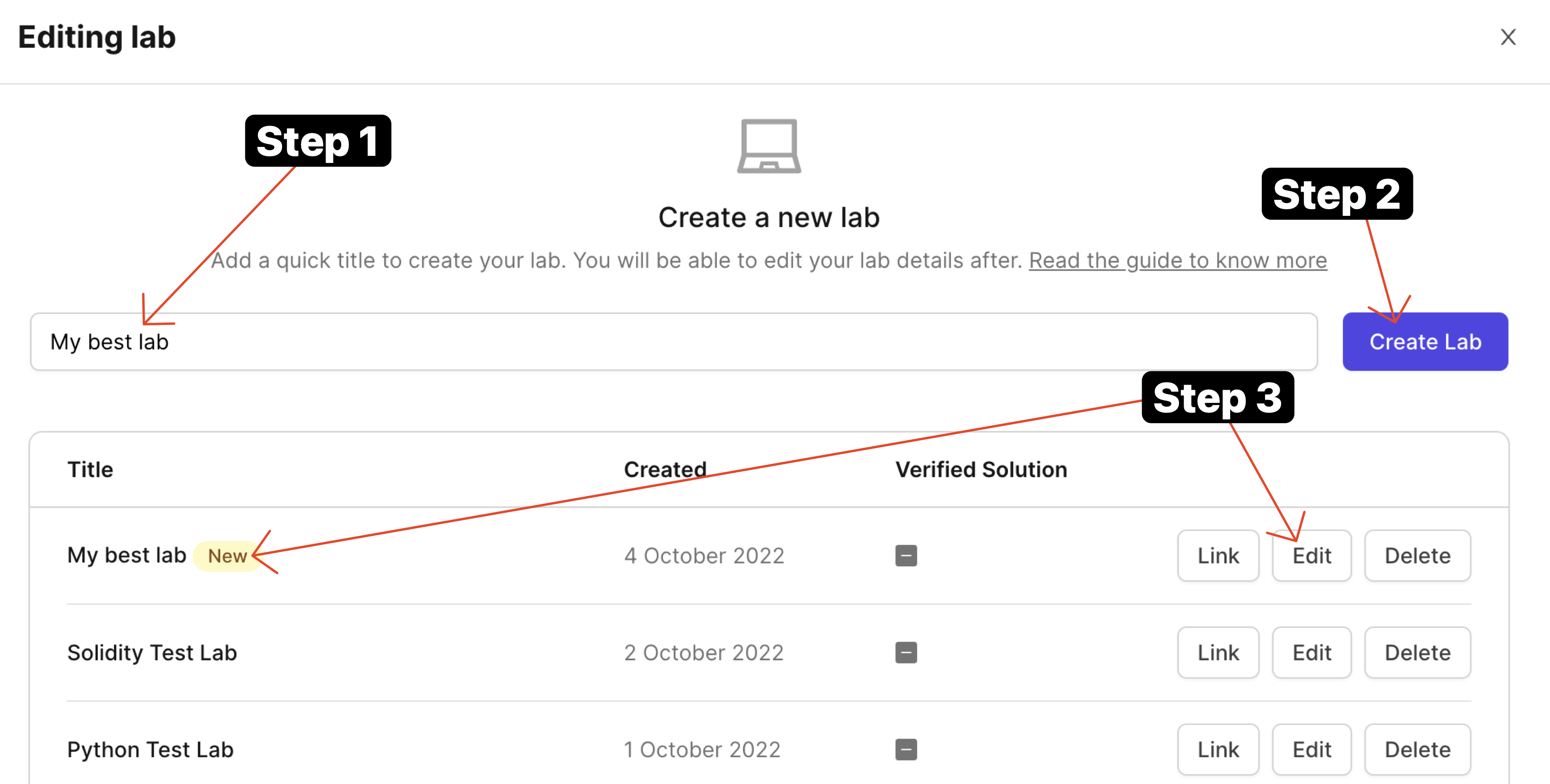Click the New badge beside My best lab
1550x784 pixels.
coord(227,555)
